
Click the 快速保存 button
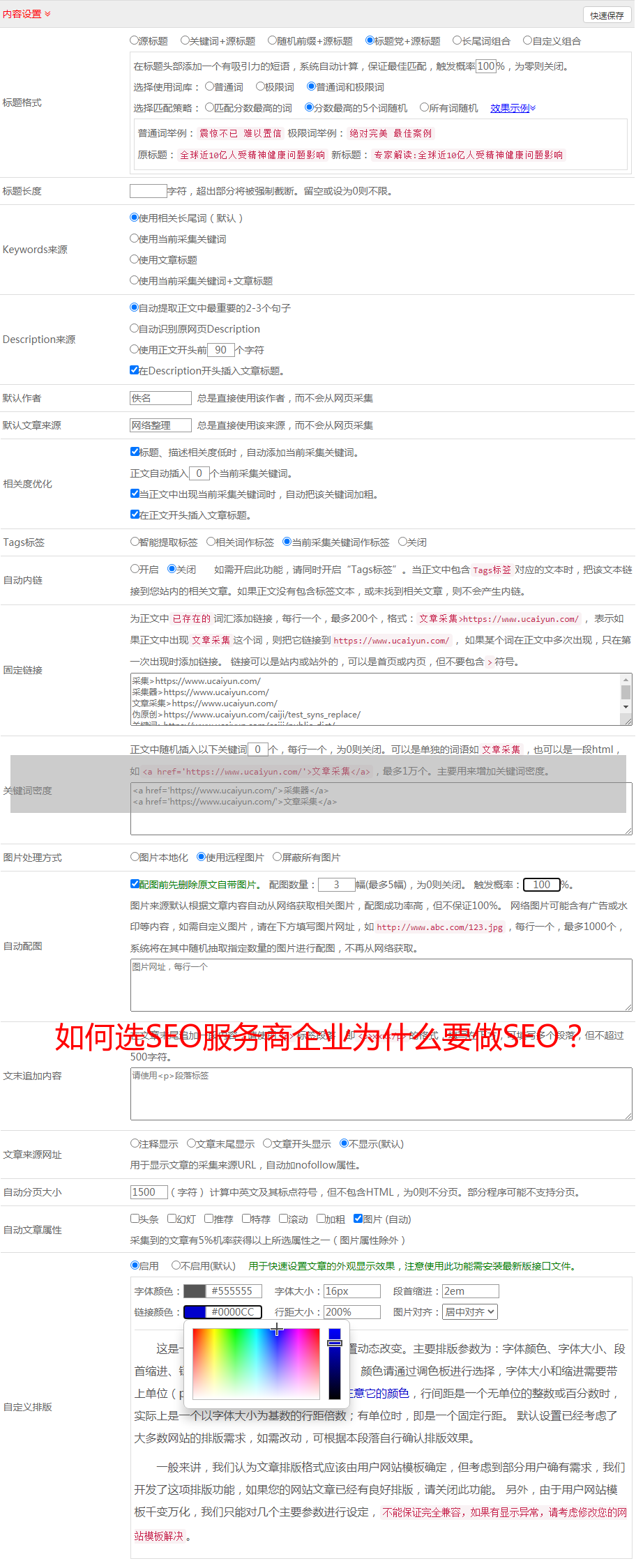[607, 15]
